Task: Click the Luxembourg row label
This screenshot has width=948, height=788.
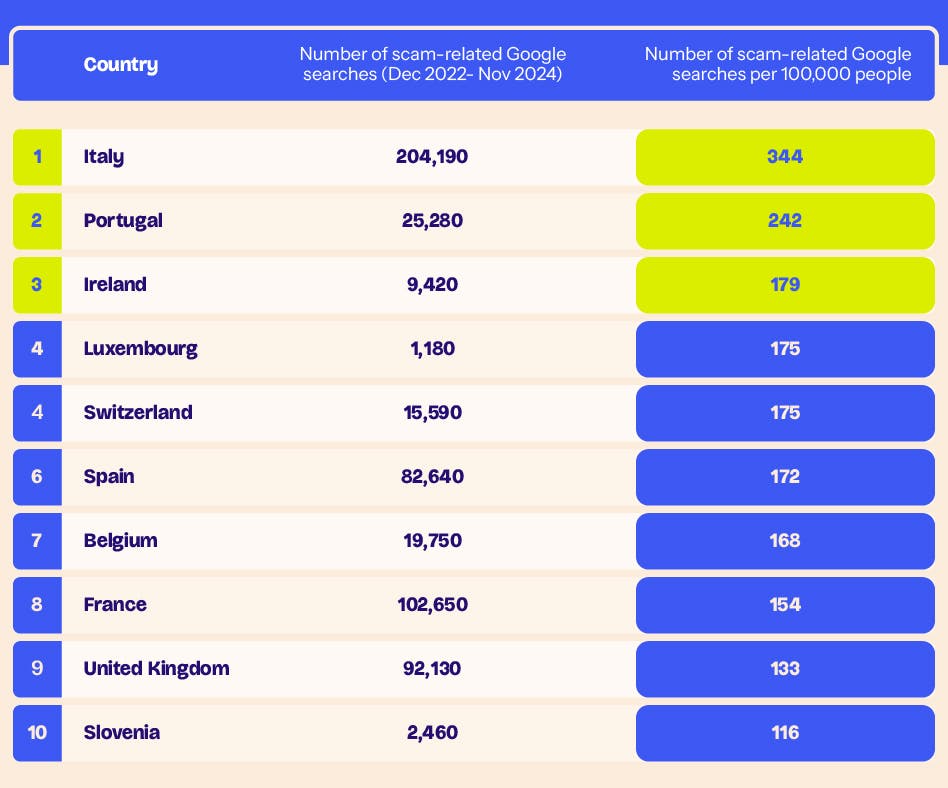Action: [x=140, y=349]
